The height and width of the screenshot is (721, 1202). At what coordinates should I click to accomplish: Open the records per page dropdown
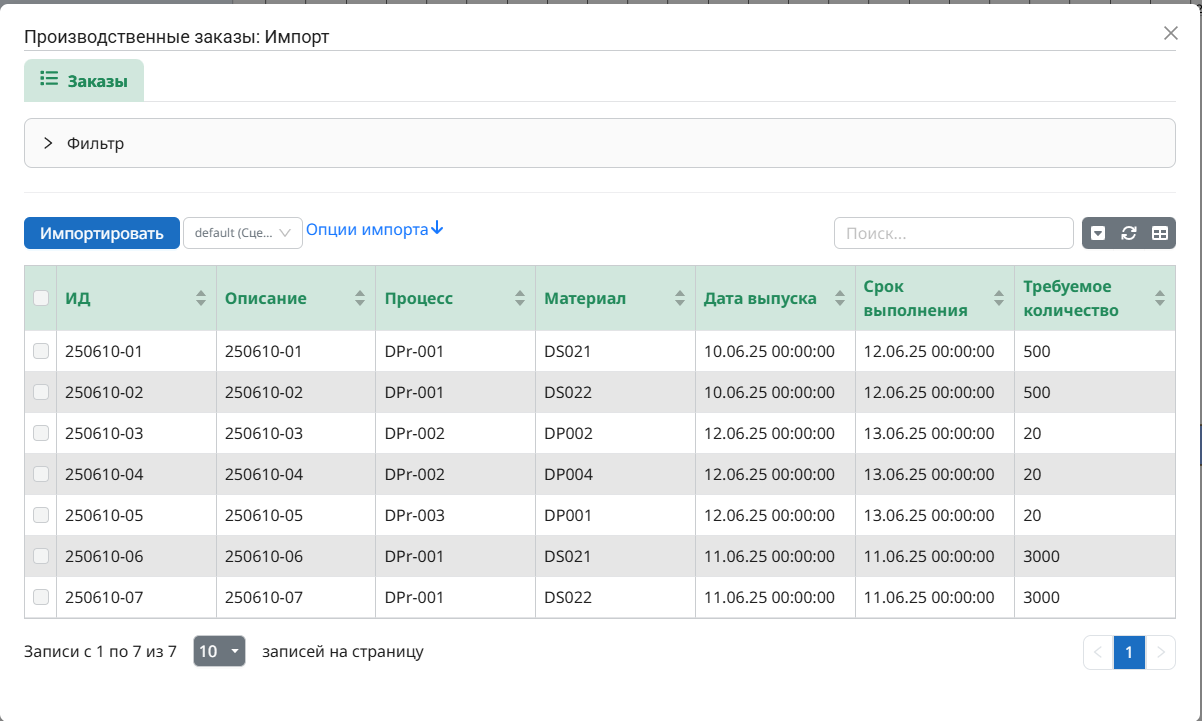219,652
